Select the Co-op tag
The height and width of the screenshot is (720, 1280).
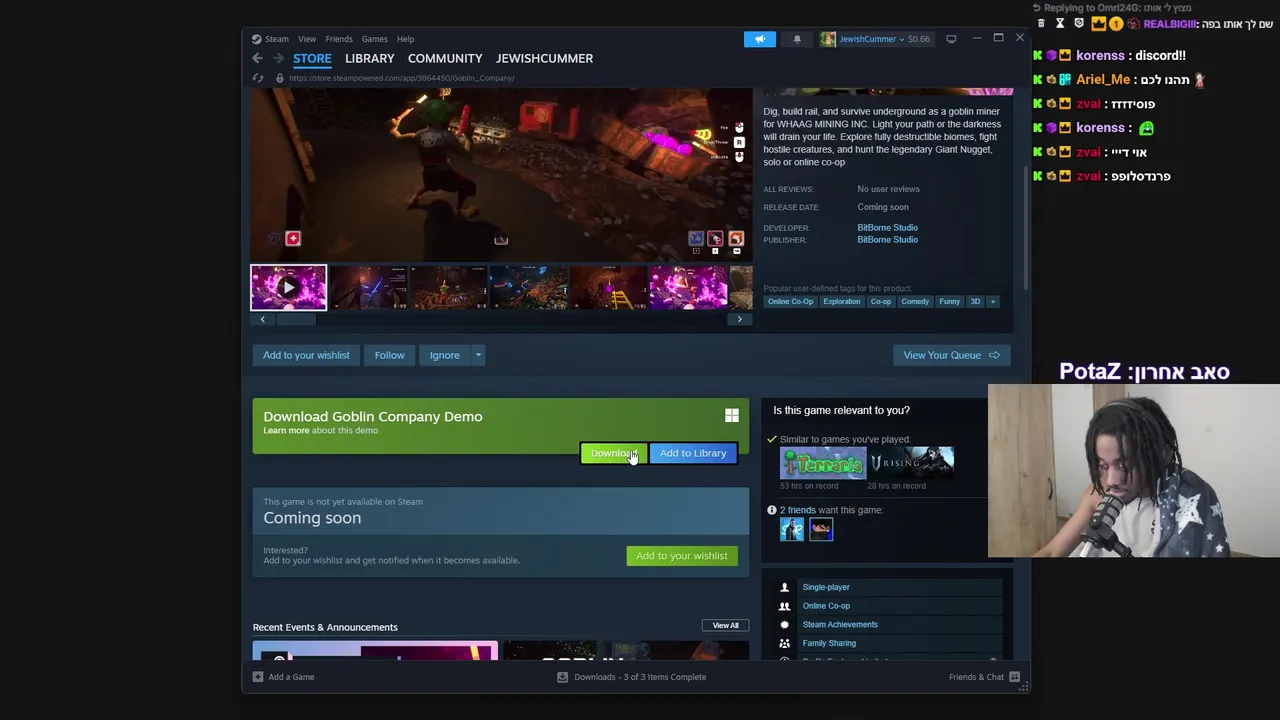pyautogui.click(x=881, y=301)
